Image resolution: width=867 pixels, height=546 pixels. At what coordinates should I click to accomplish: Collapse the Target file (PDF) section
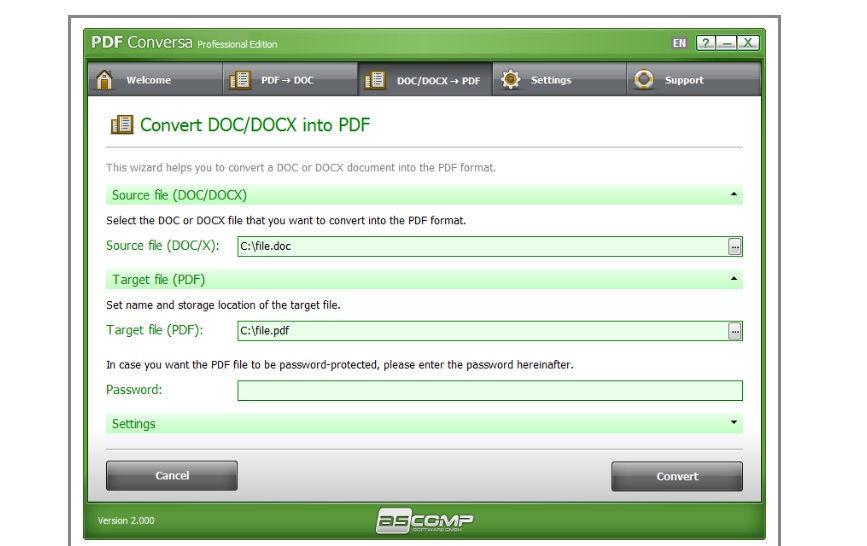click(x=734, y=279)
